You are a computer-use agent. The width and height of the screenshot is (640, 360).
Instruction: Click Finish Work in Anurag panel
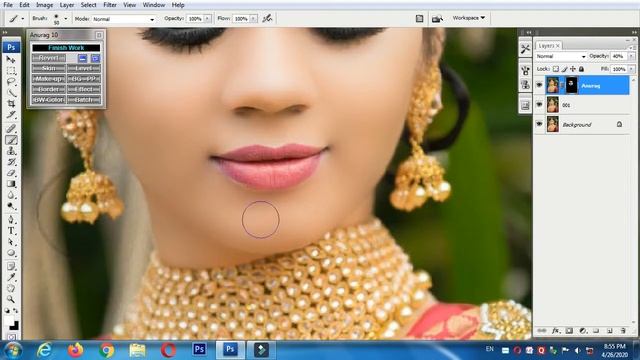[66, 48]
